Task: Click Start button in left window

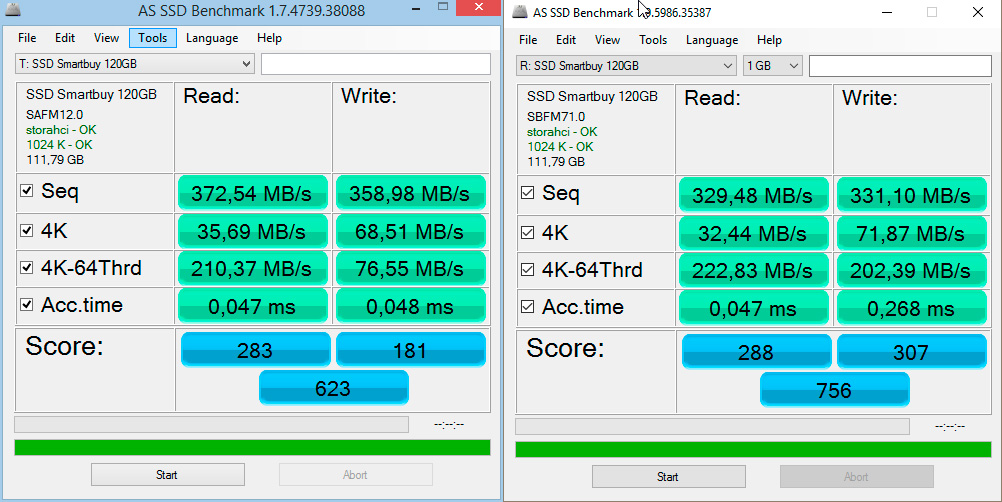Action: click(167, 475)
